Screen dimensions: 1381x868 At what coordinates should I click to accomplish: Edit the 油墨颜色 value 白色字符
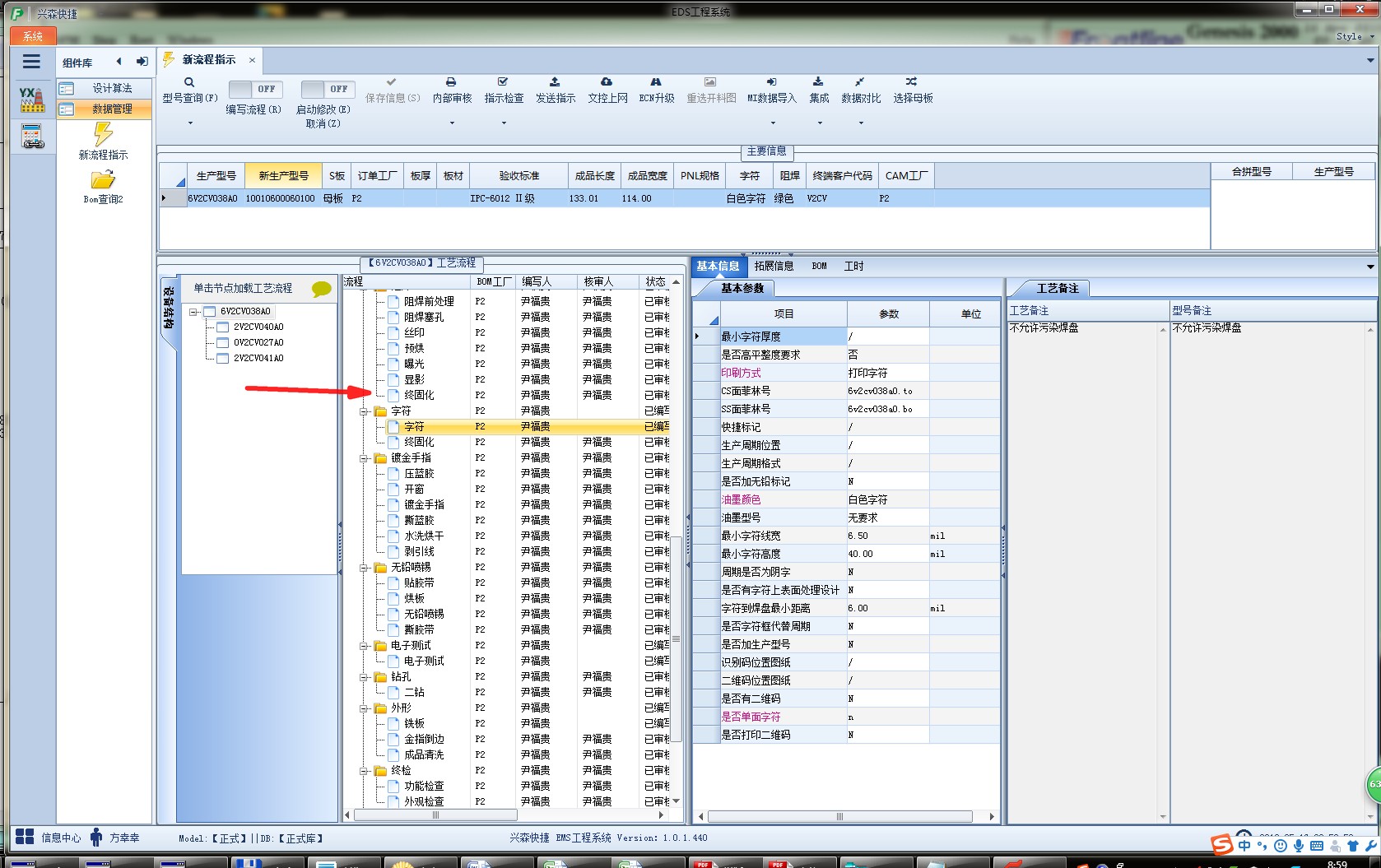(888, 499)
